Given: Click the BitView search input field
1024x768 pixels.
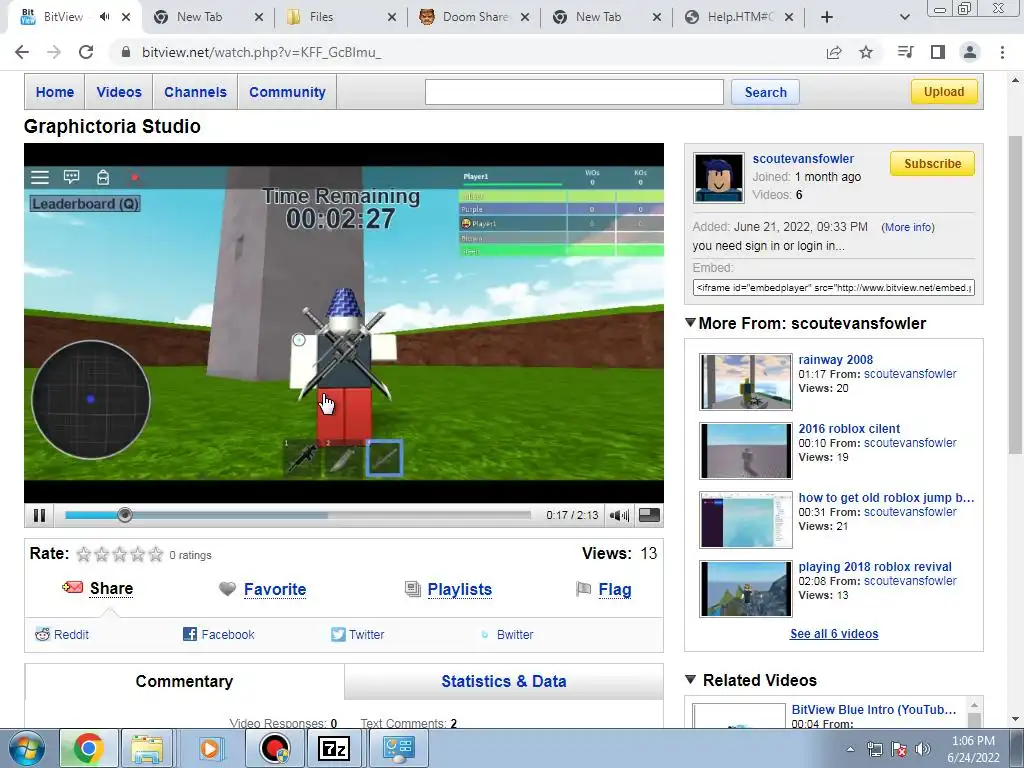Looking at the screenshot, I should point(574,92).
